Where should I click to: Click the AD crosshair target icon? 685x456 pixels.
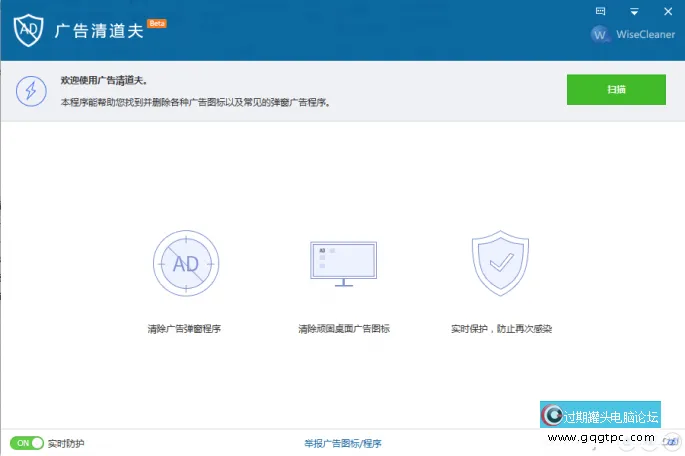click(x=185, y=264)
